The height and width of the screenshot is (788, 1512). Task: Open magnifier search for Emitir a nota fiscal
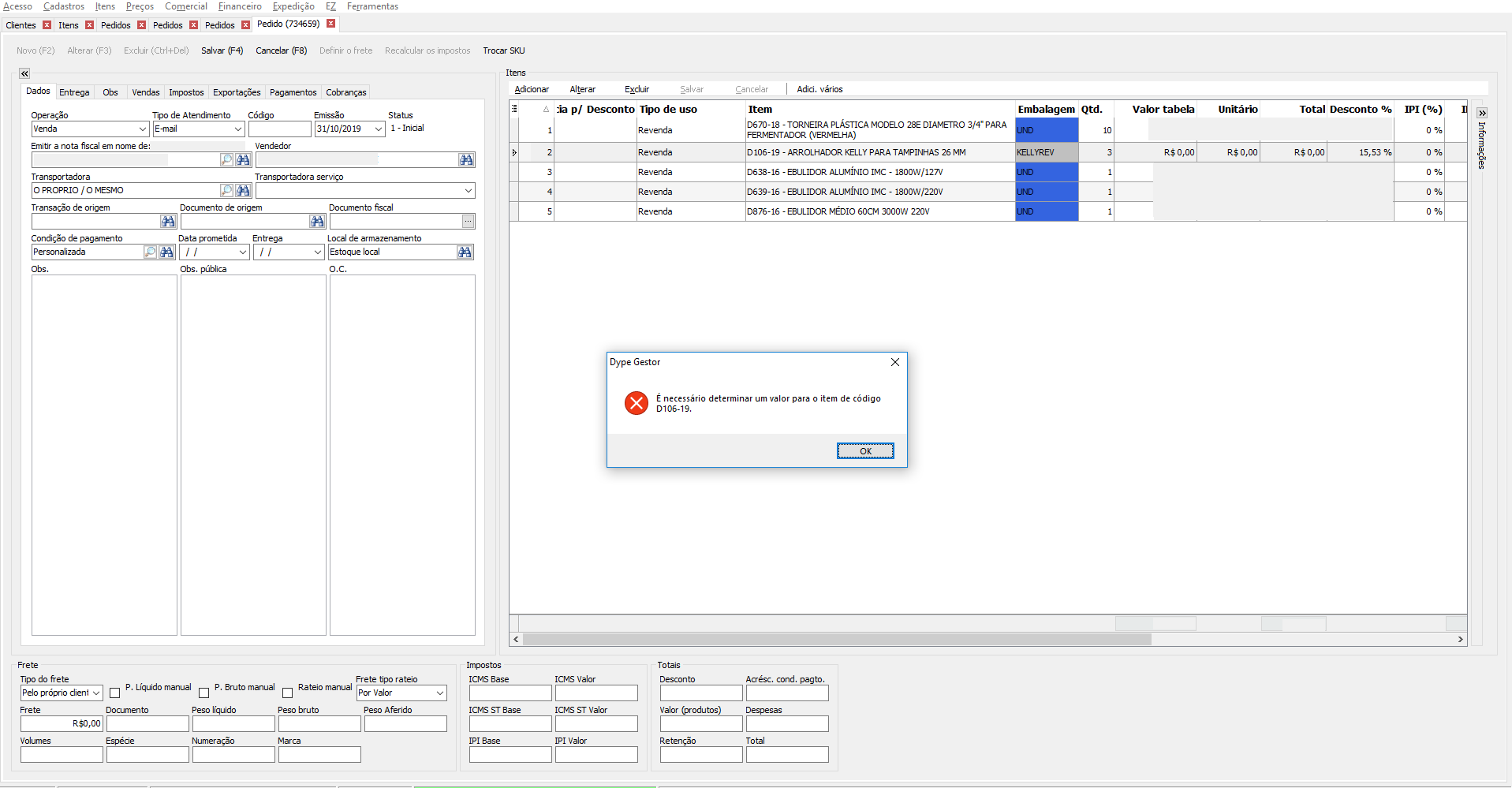(226, 159)
